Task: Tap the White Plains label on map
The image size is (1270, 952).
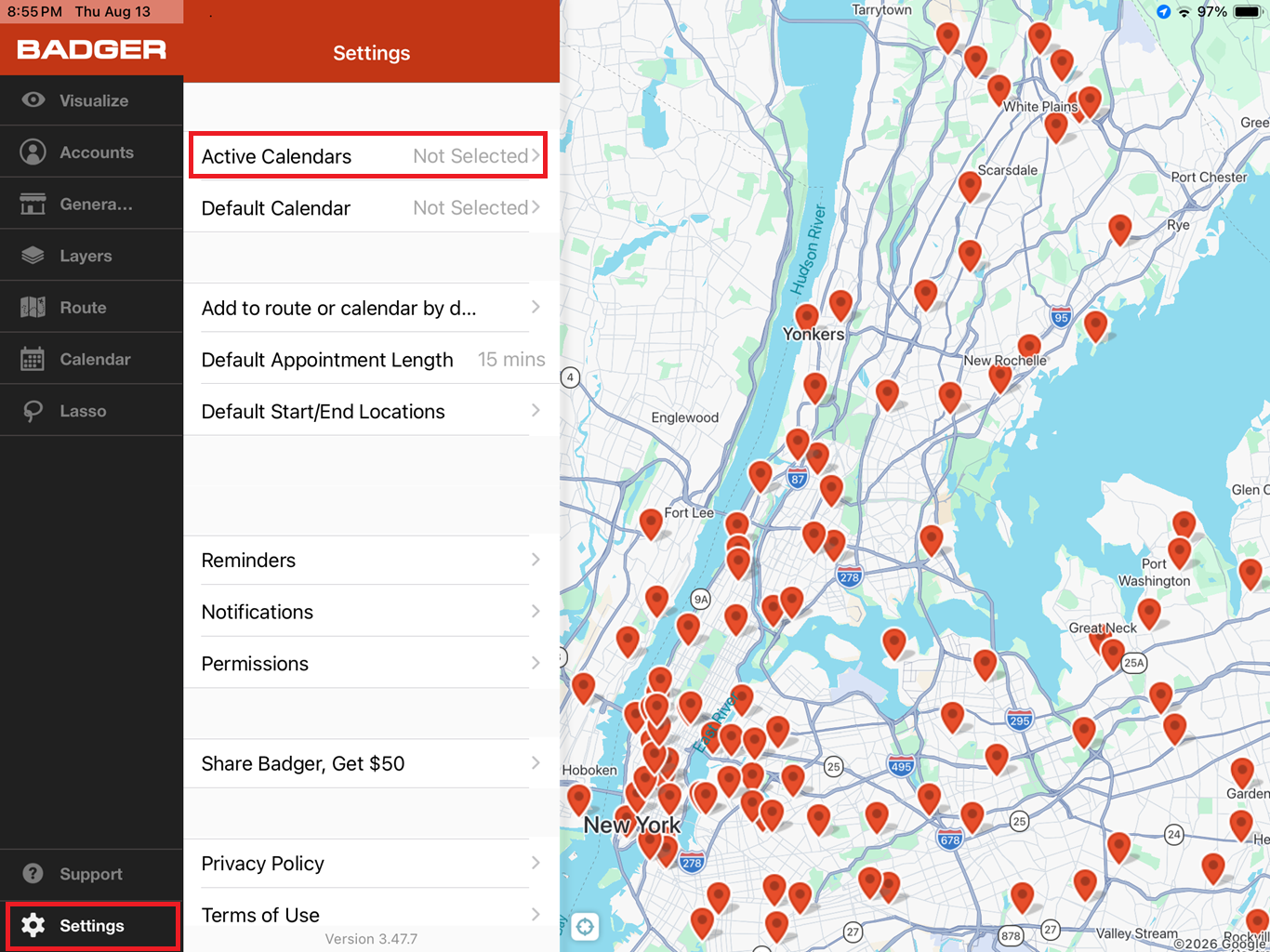Action: pos(1040,106)
